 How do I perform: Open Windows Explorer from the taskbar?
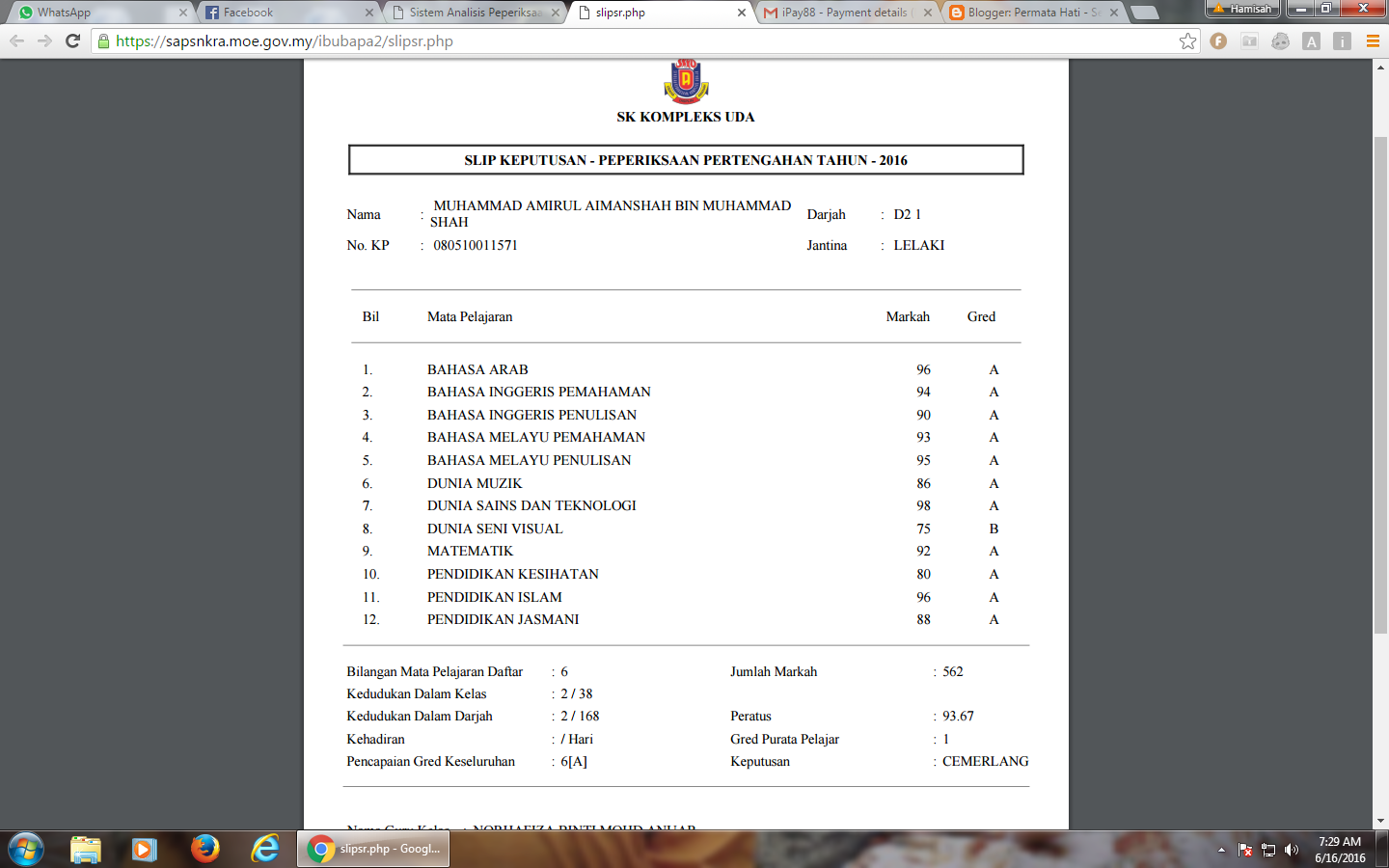coord(85,850)
